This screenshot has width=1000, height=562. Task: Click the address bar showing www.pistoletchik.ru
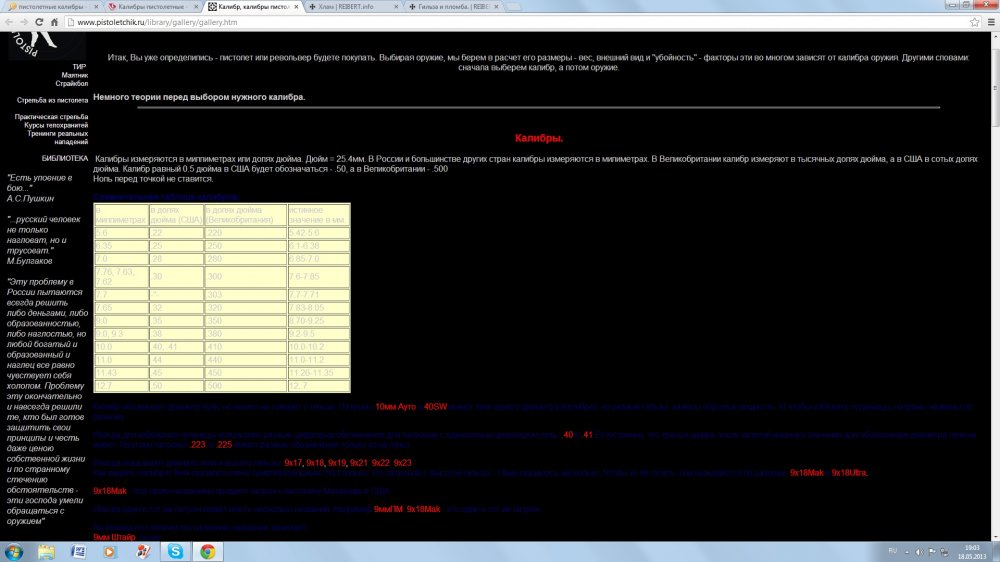(x=520, y=22)
